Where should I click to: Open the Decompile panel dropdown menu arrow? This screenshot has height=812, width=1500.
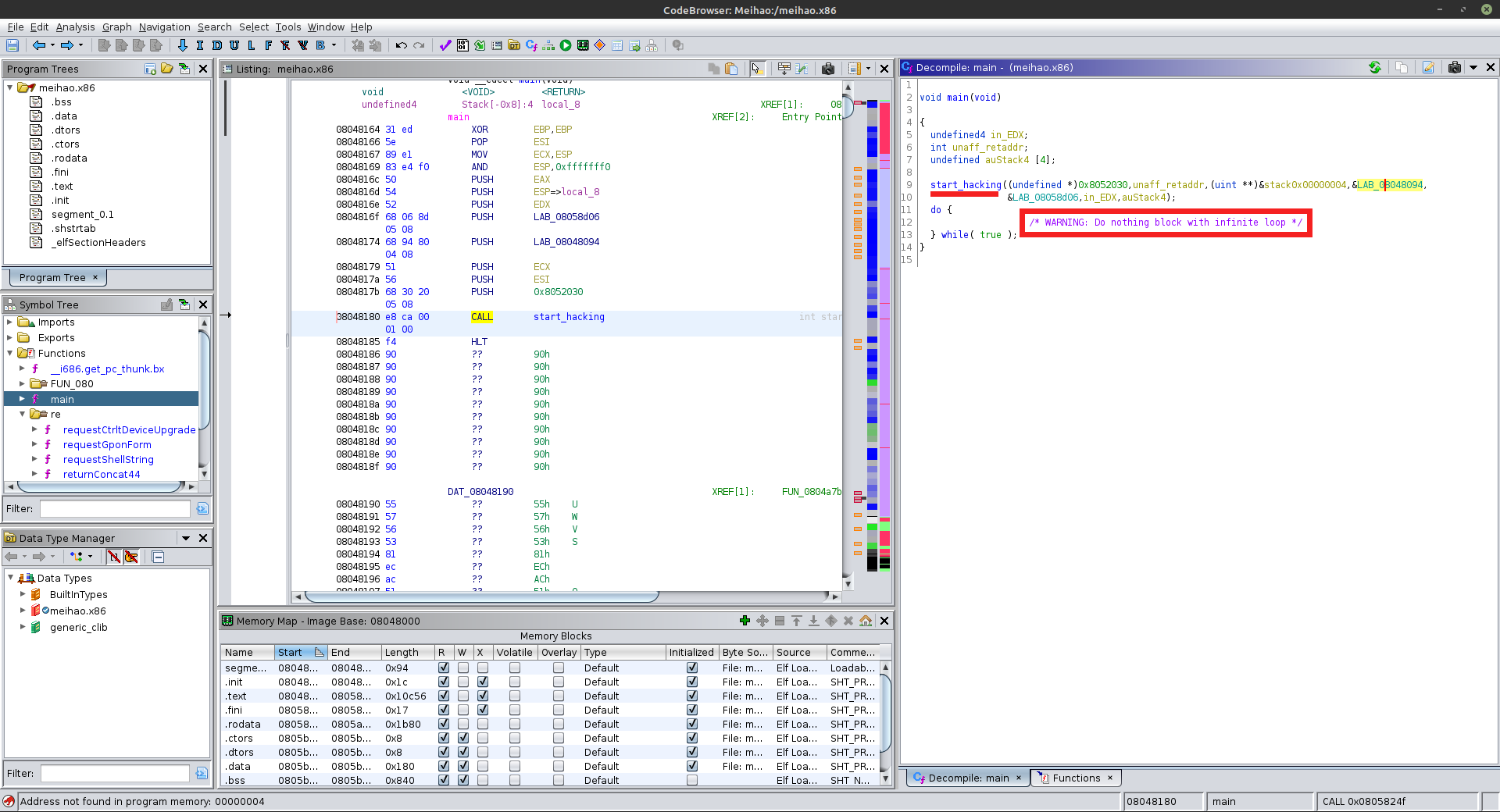click(x=1473, y=68)
